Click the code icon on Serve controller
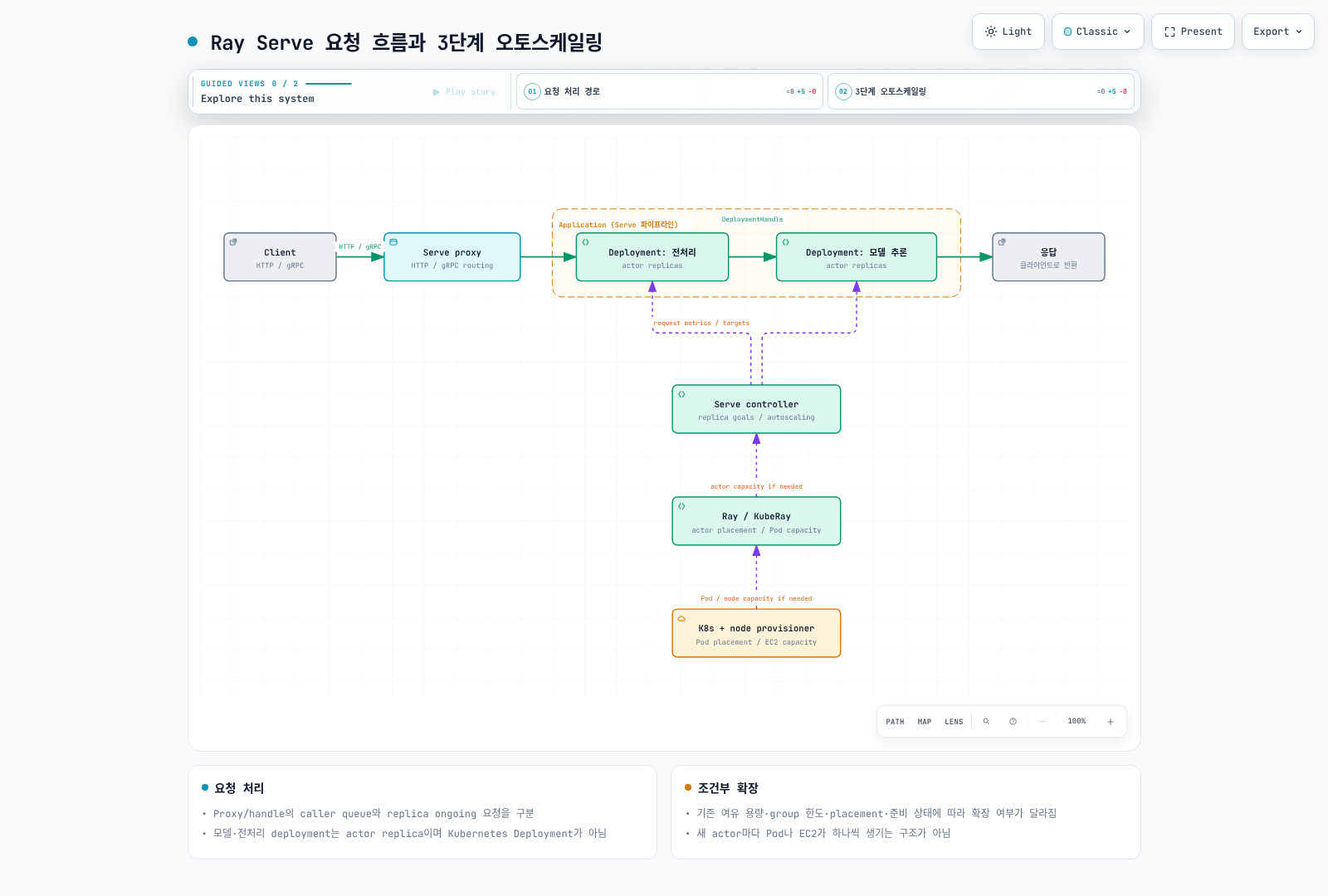This screenshot has width=1328, height=896. click(681, 394)
